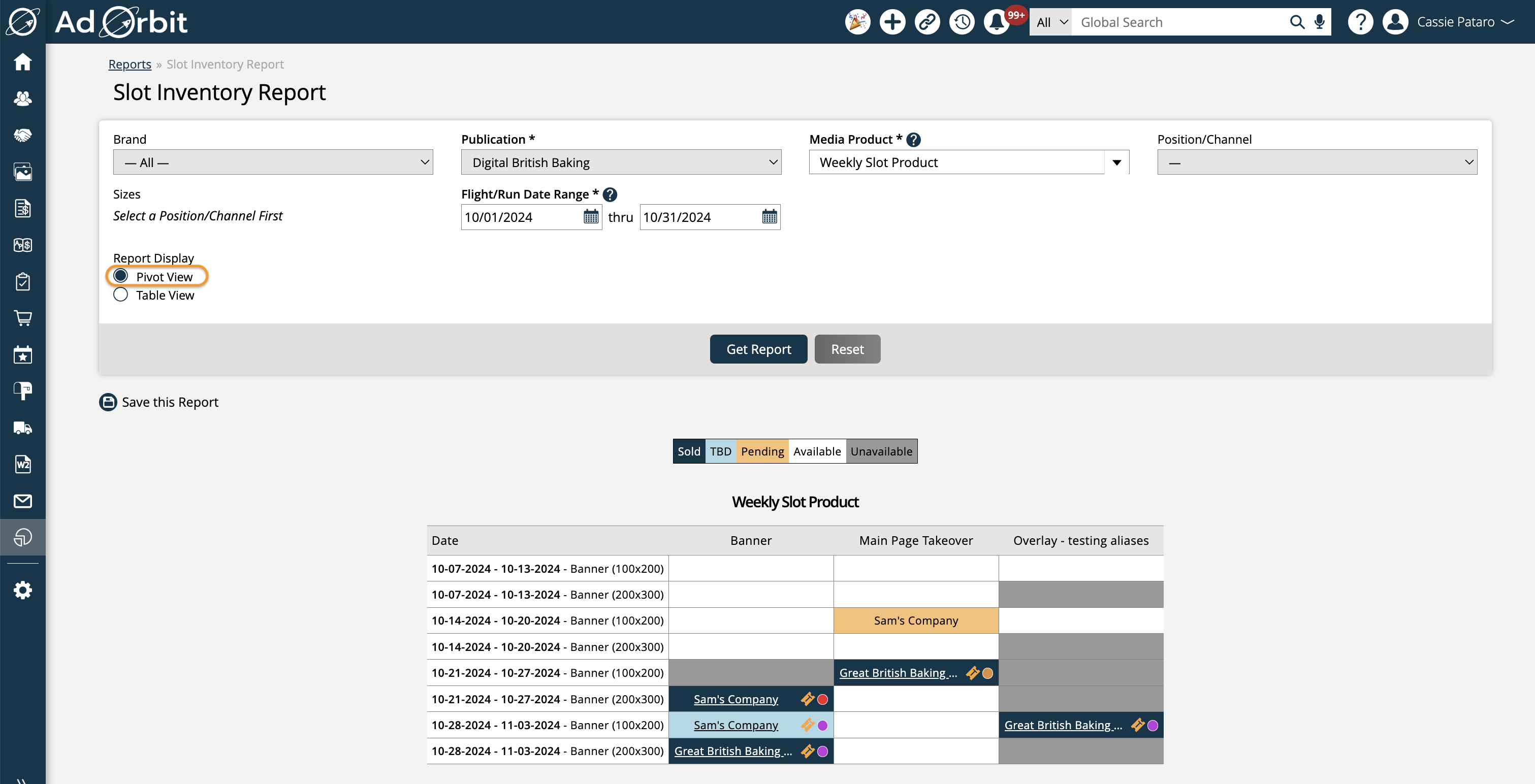The width and height of the screenshot is (1535, 784).
Task: Select the Pivot View radio button
Action: click(x=121, y=276)
